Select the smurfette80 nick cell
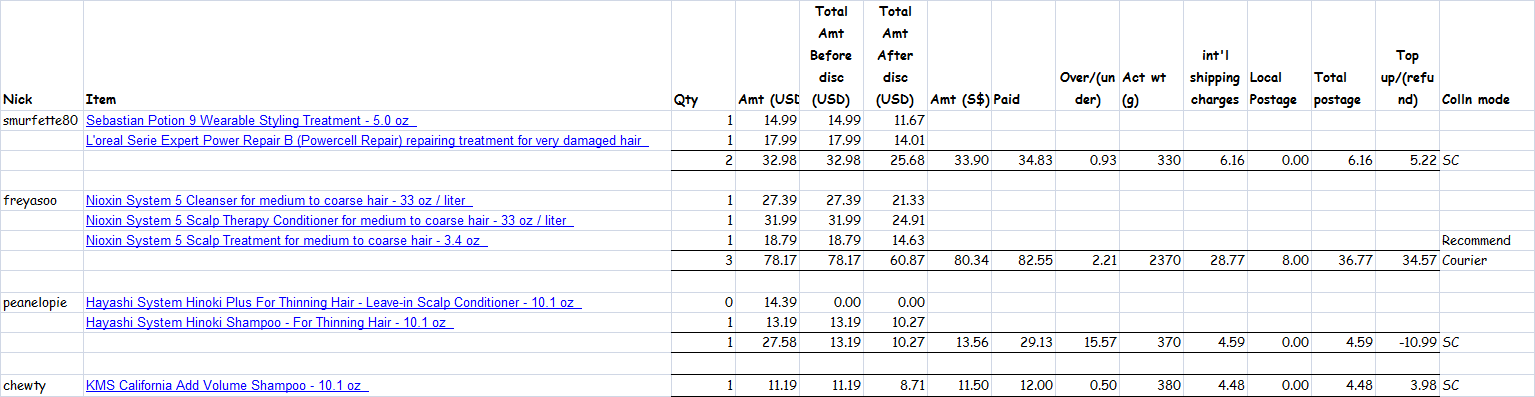 (x=41, y=120)
